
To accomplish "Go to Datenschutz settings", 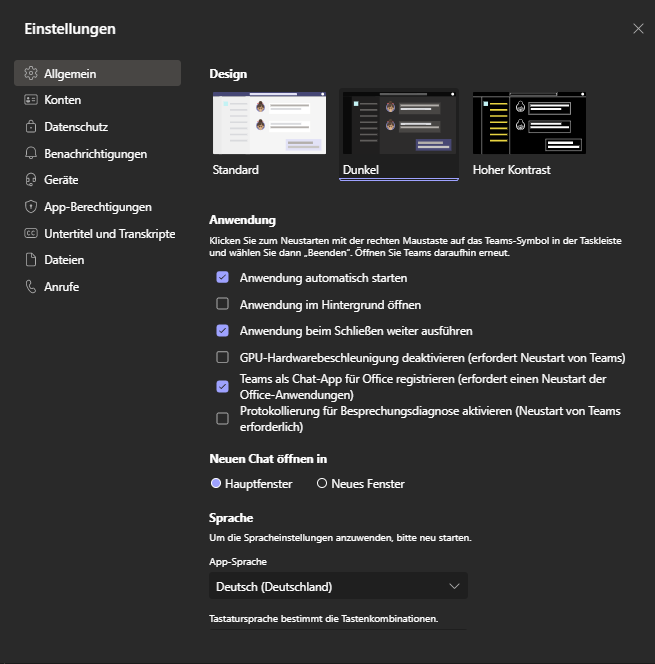I will (x=97, y=127).
